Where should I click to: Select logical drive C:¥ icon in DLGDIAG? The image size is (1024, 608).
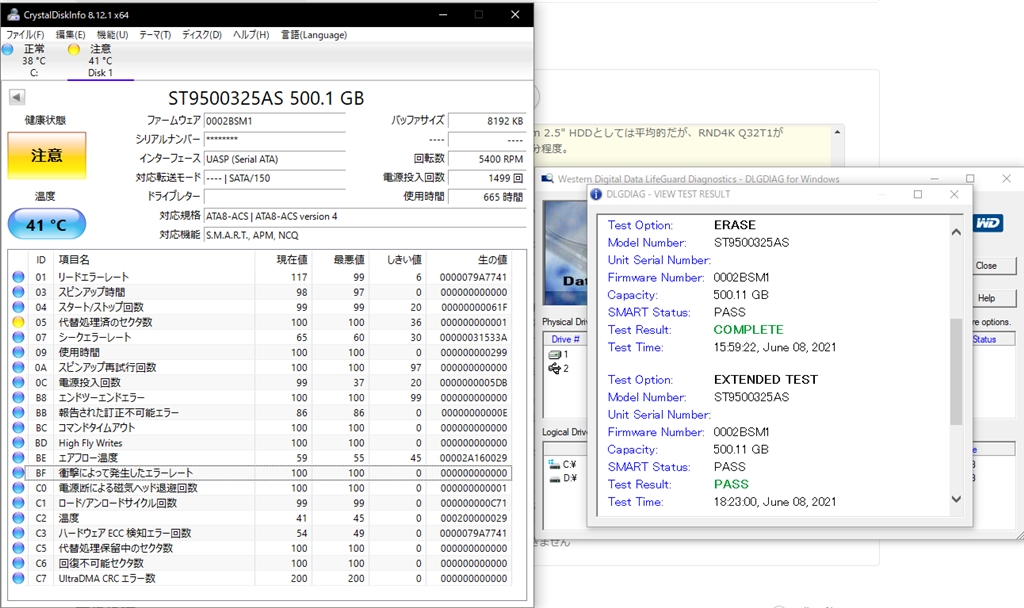(x=555, y=464)
